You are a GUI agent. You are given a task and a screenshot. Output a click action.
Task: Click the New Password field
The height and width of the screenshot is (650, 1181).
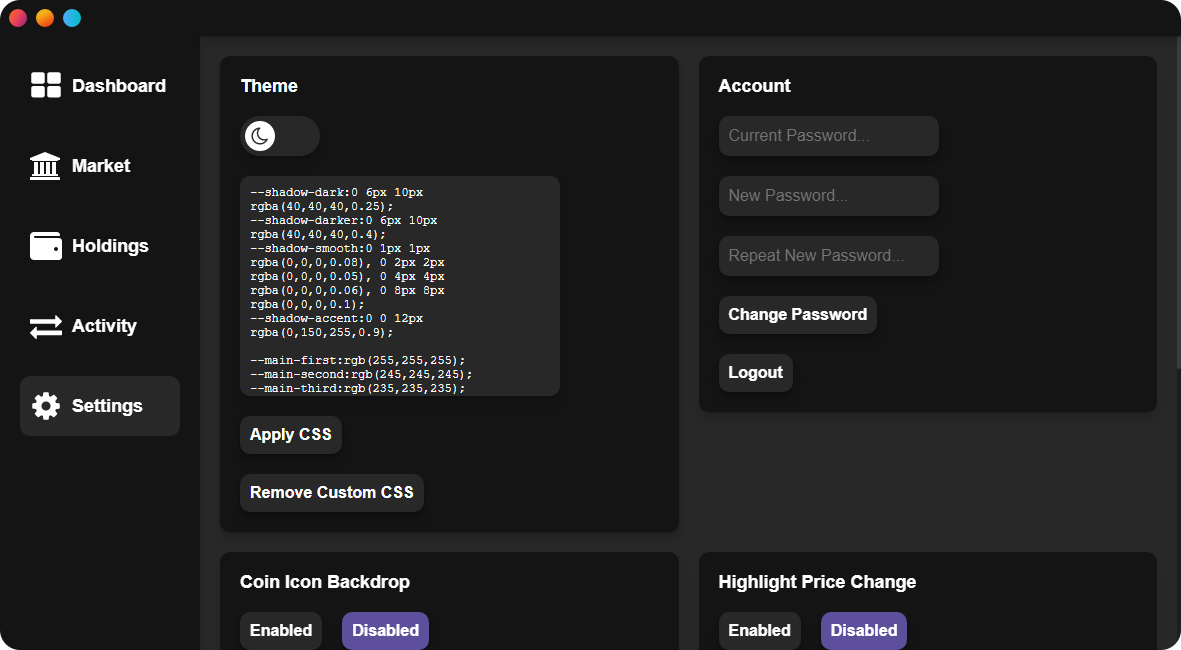(829, 196)
